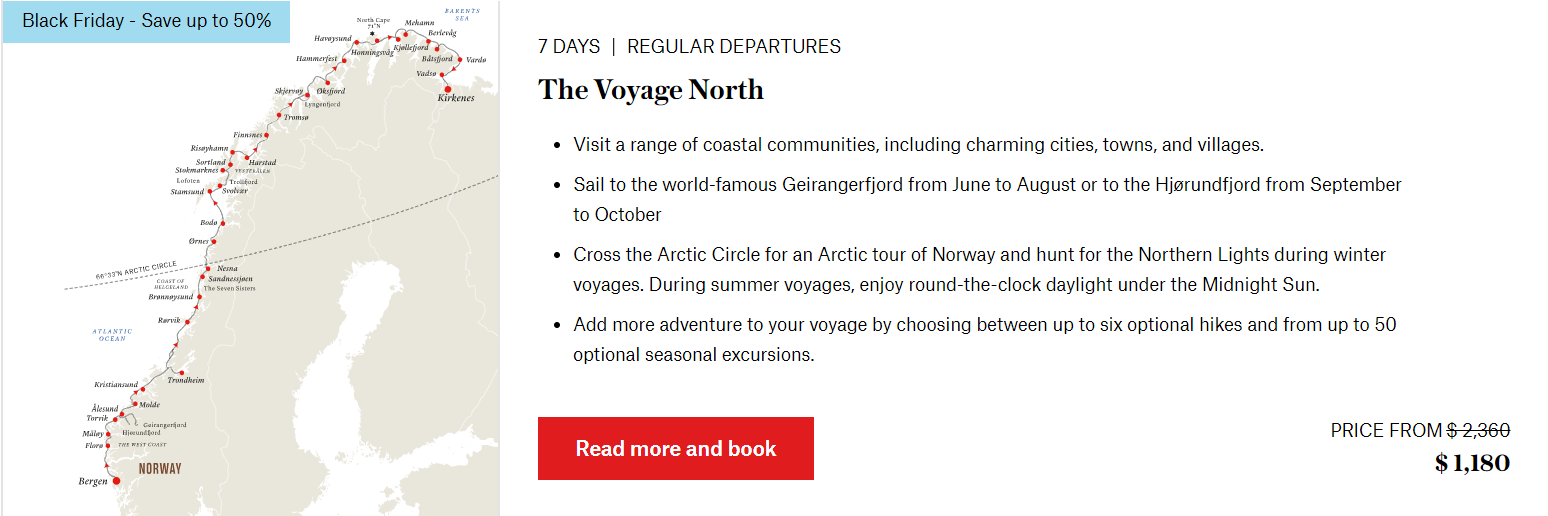Screen dimensions: 1548x516
Task: Select the Trondheim port dot on map
Action: tap(181, 372)
